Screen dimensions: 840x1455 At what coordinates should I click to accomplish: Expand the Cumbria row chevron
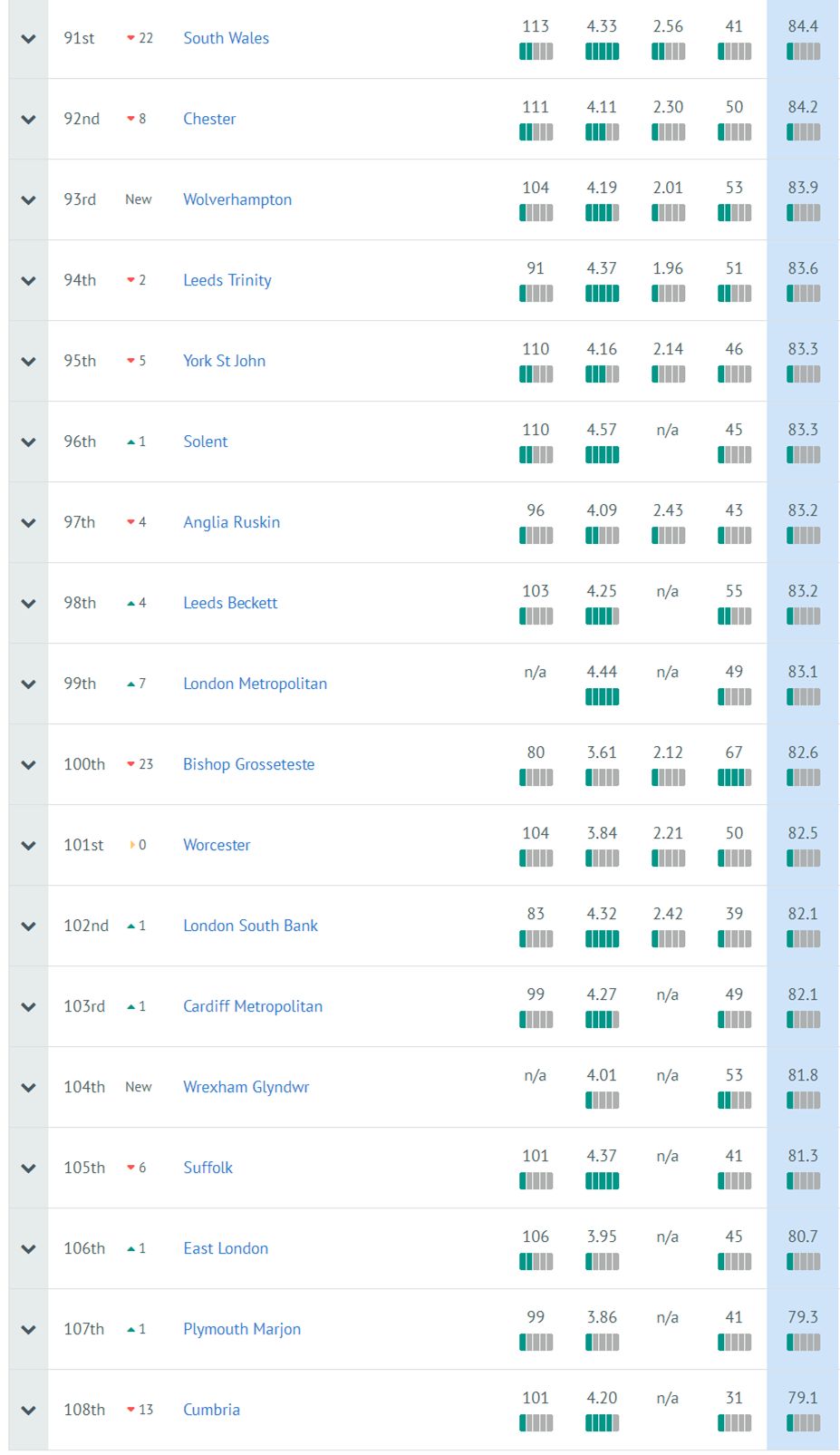click(x=28, y=1411)
